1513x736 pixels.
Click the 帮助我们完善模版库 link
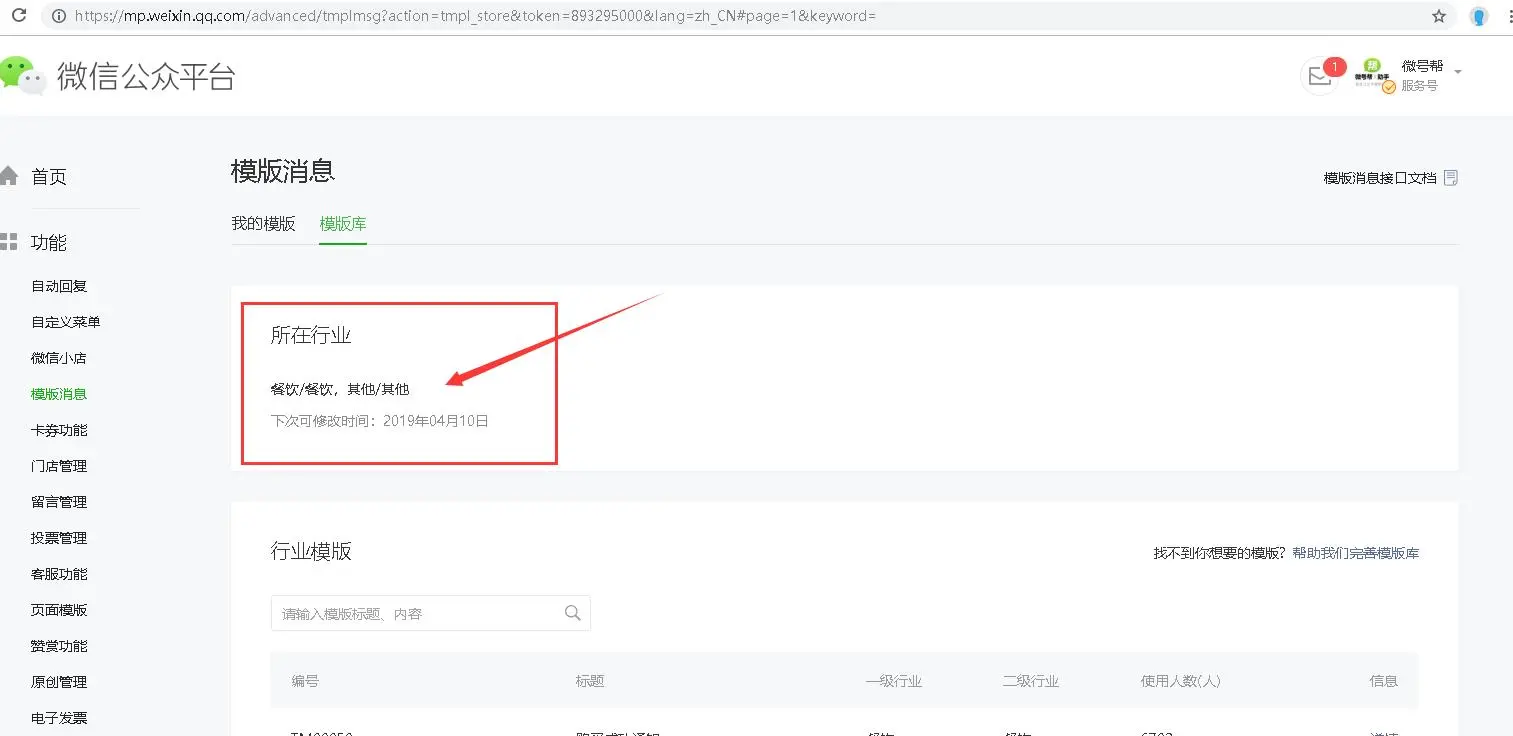1355,553
